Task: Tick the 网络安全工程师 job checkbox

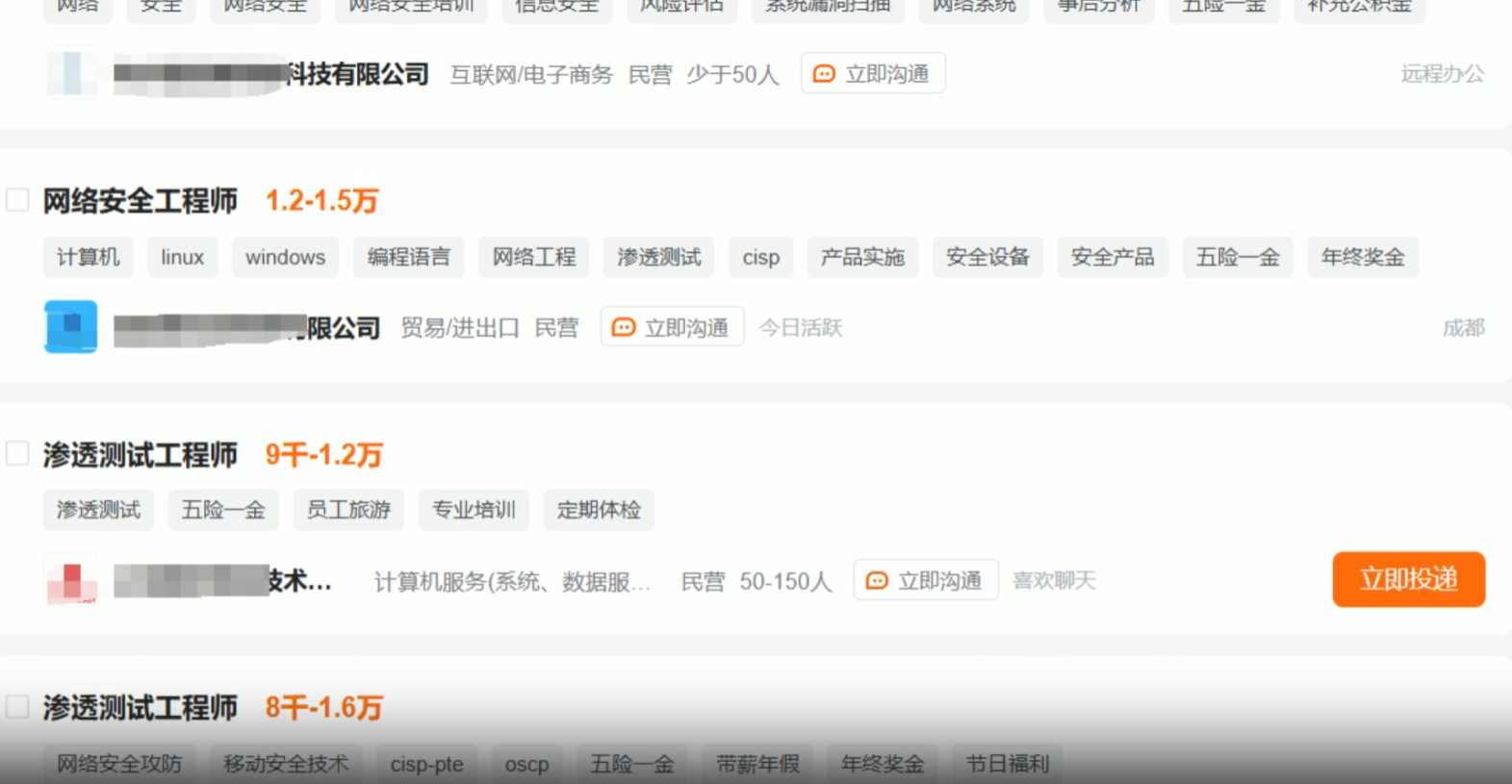Action: pos(17,200)
